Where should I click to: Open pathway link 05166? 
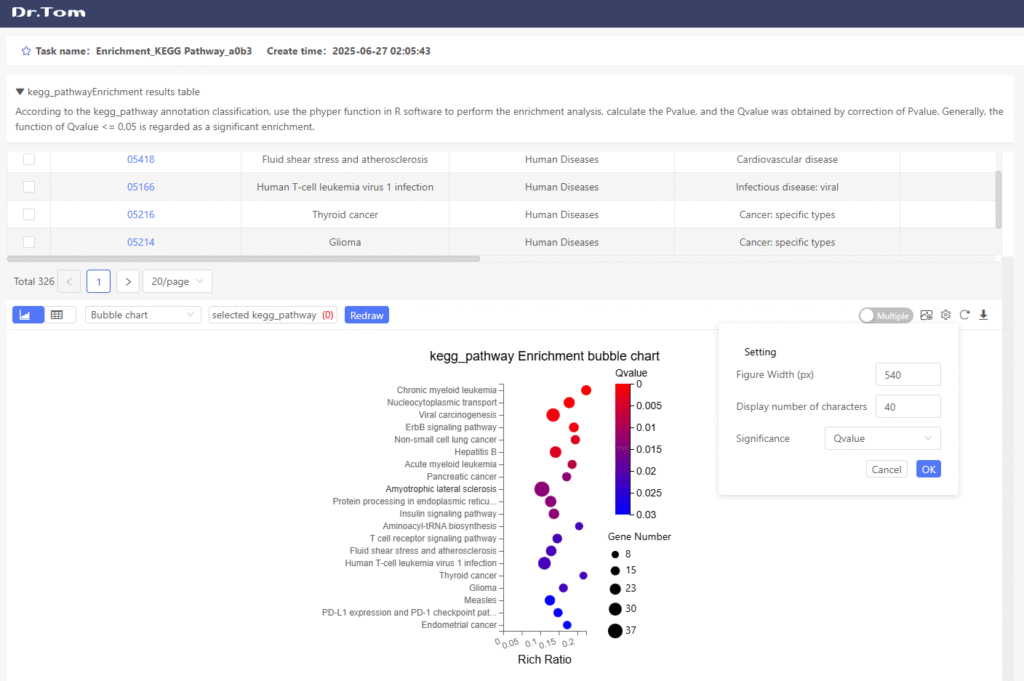coord(140,187)
